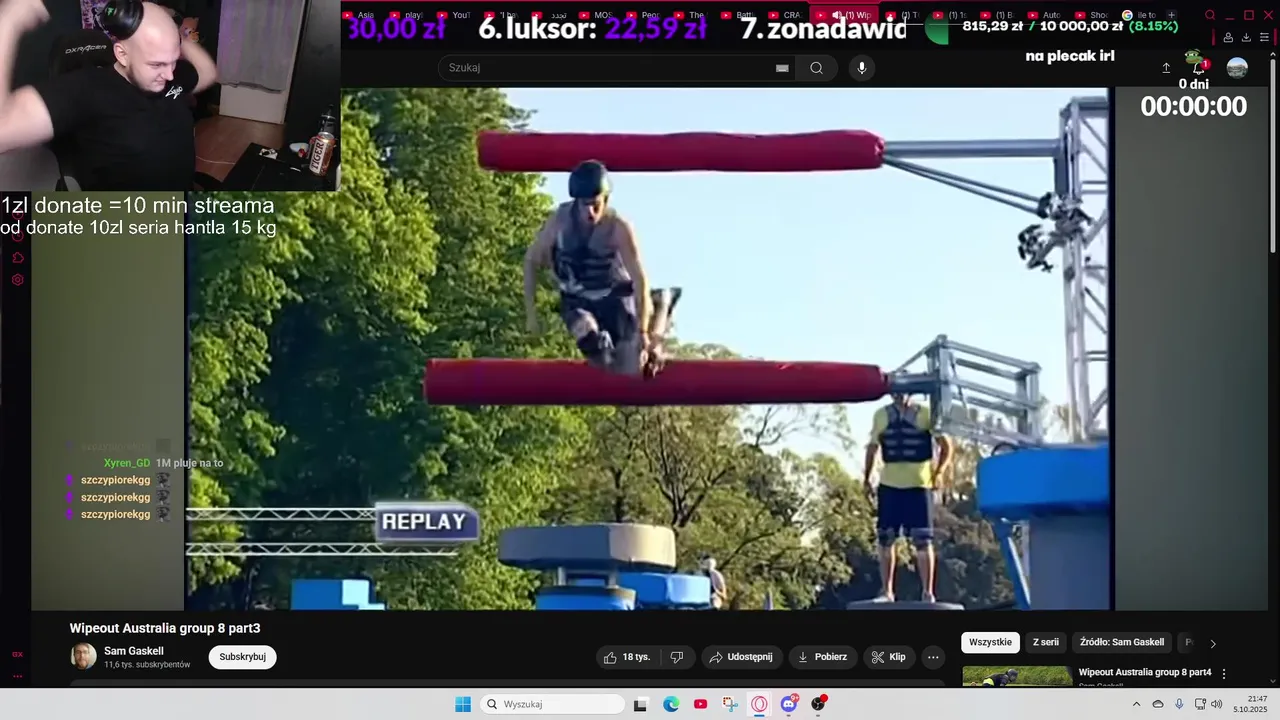The width and height of the screenshot is (1280, 720).
Task: Open a new browser tab with plus
Action: click(1172, 15)
